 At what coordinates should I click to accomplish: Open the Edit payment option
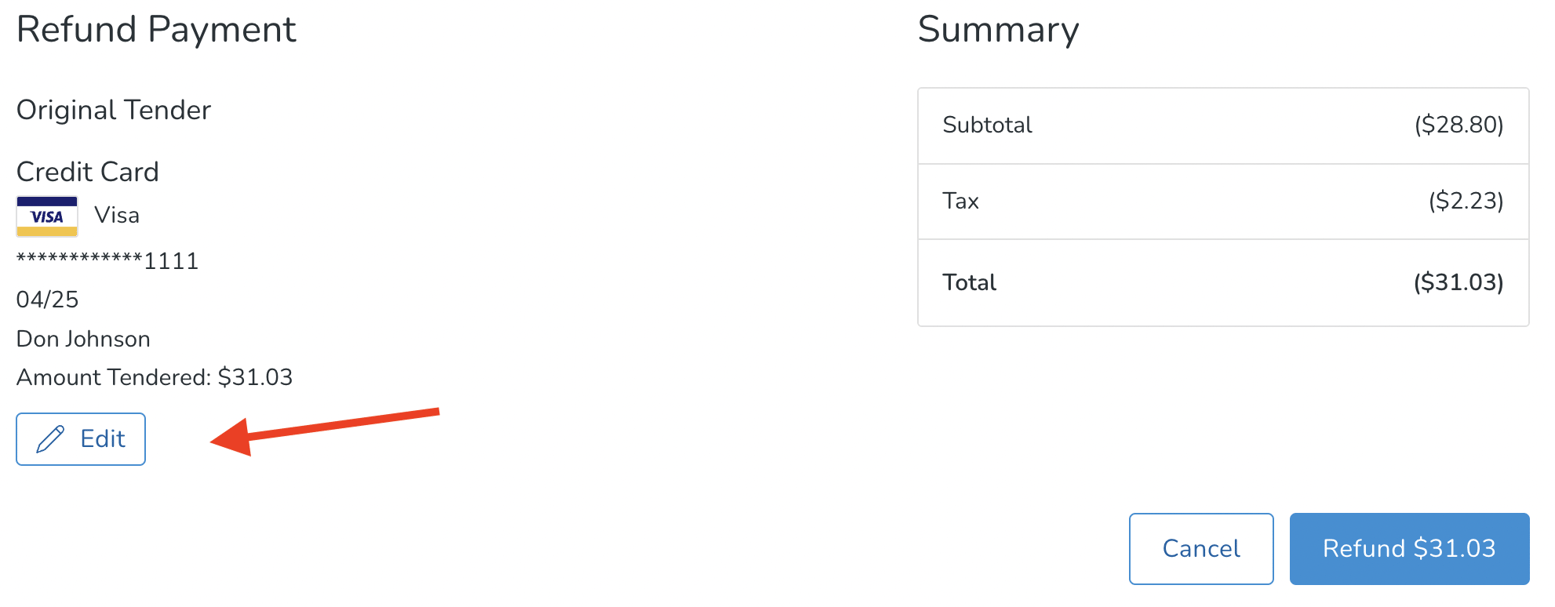coord(80,438)
